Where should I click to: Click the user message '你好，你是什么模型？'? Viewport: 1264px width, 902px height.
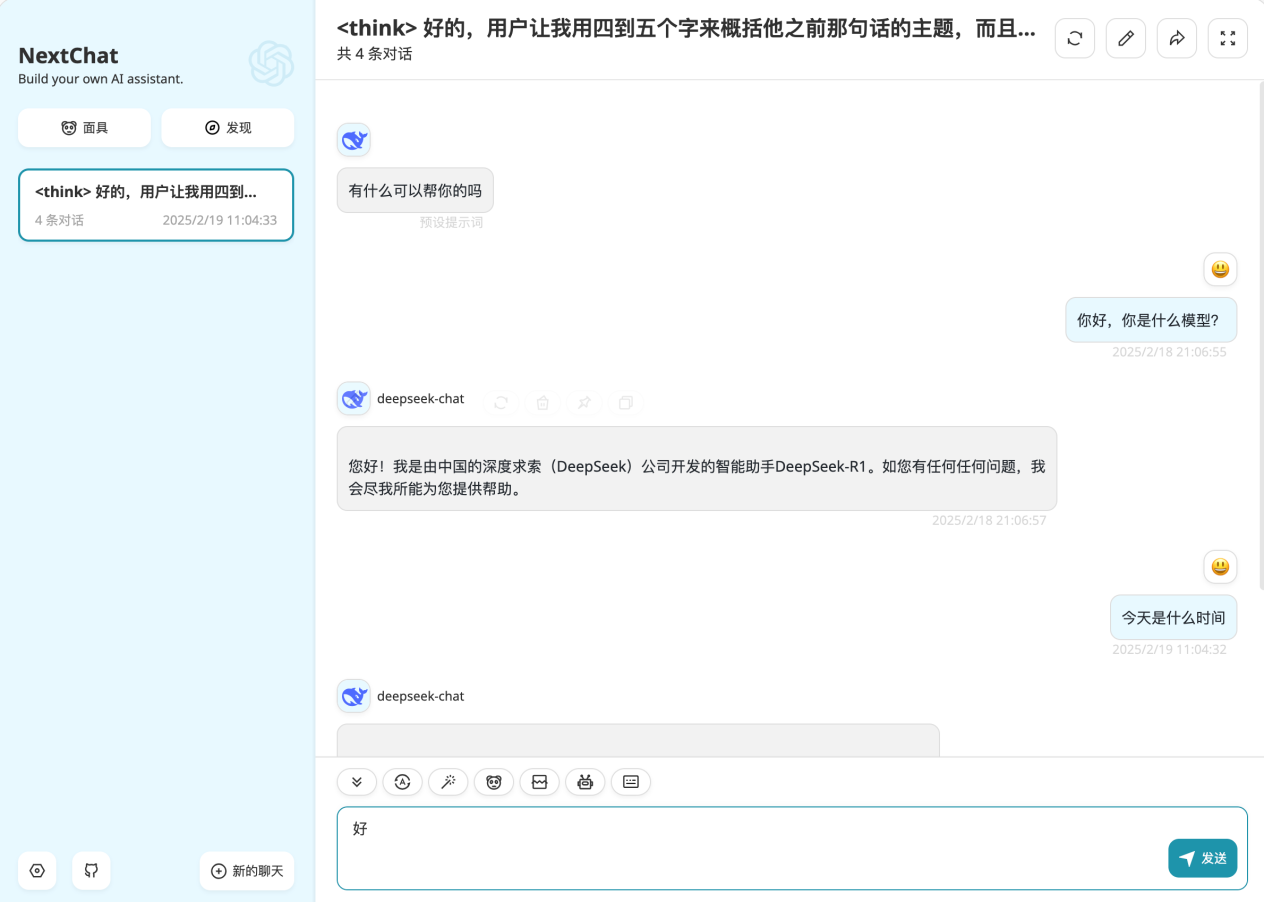(x=1151, y=320)
